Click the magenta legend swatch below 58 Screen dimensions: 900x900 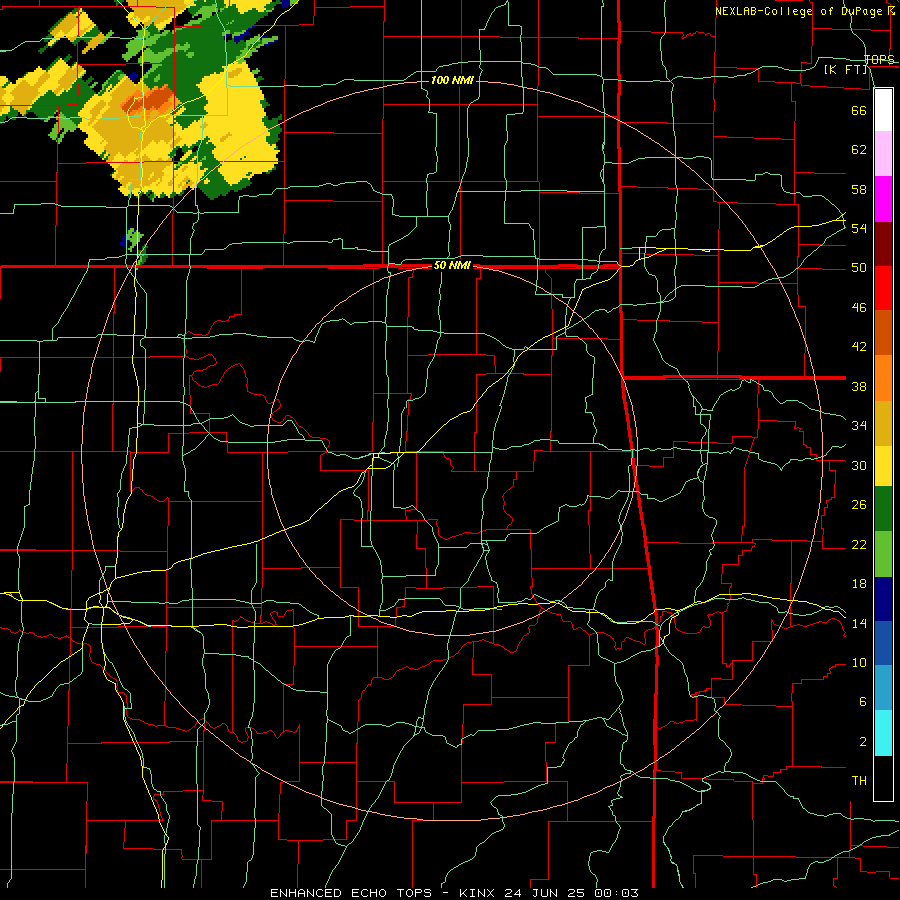pyautogui.click(x=883, y=199)
